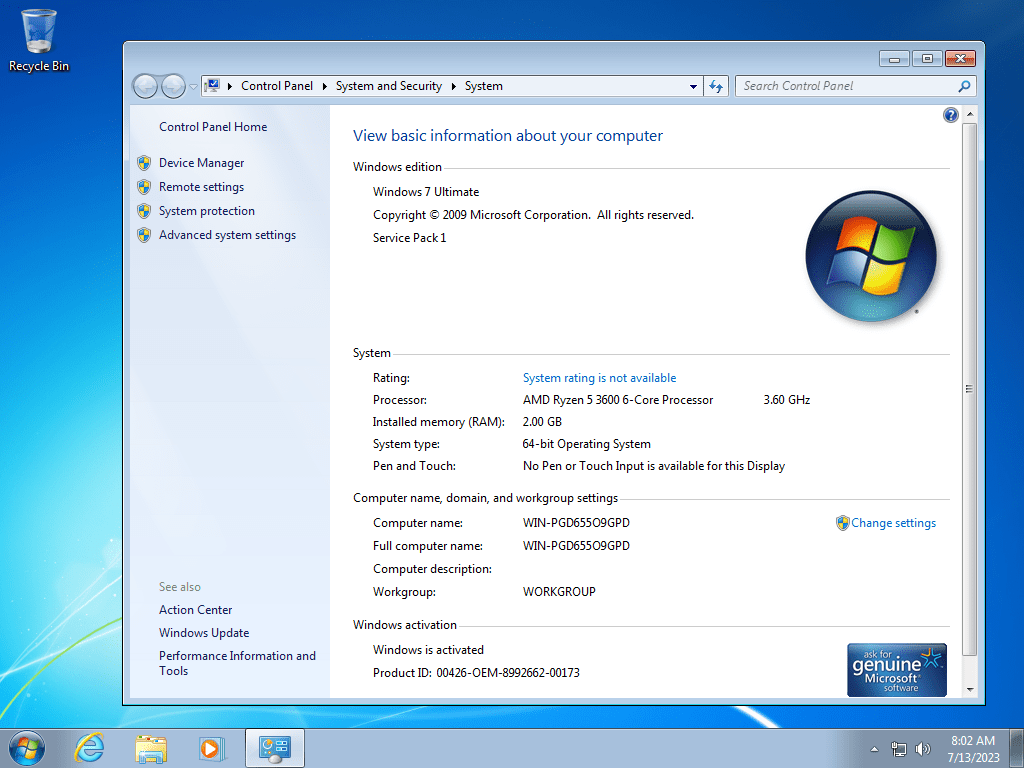Click the Back navigation arrow
This screenshot has width=1024, height=768.
pyautogui.click(x=145, y=86)
